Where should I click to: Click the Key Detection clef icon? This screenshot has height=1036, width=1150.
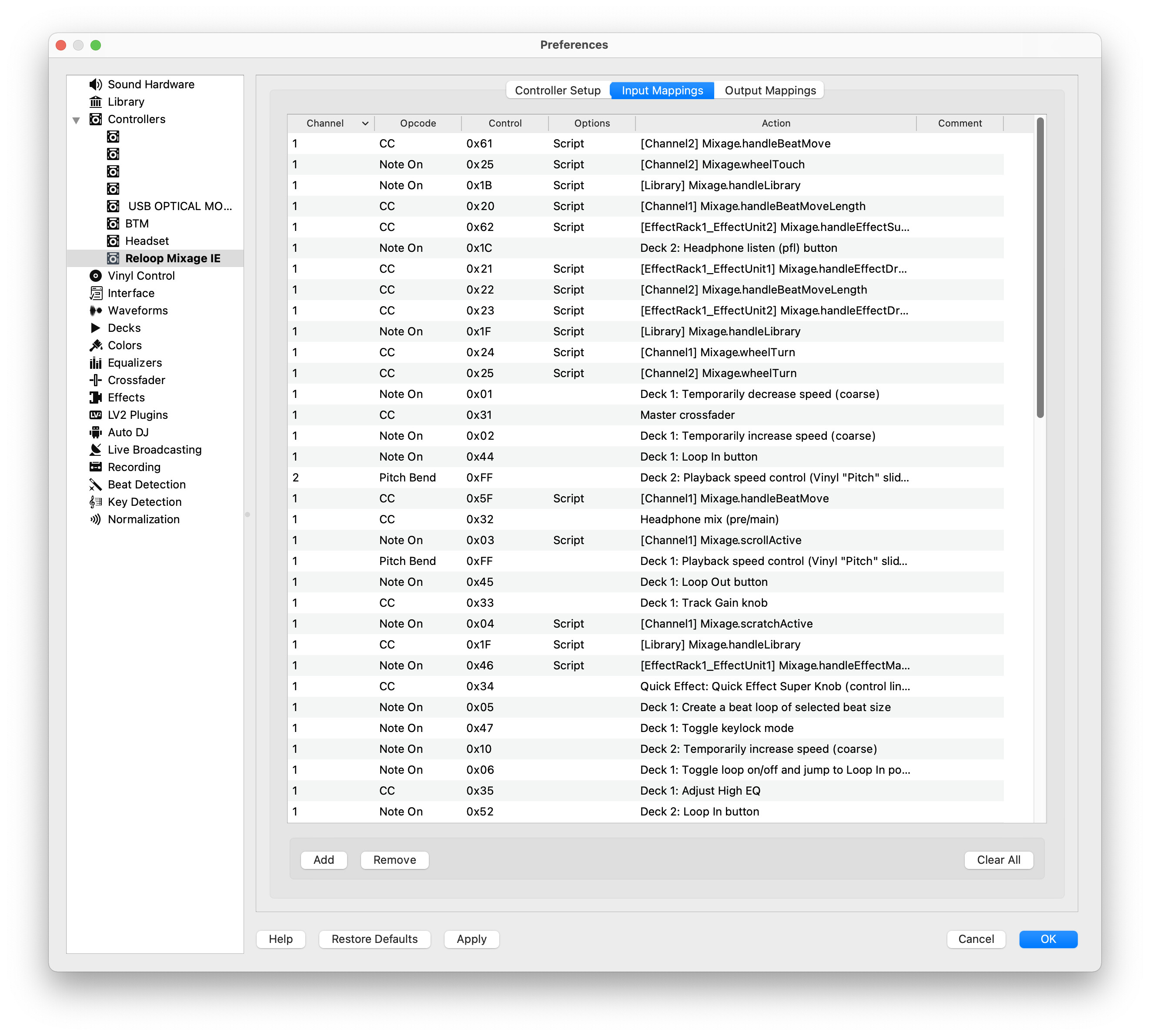(x=95, y=502)
